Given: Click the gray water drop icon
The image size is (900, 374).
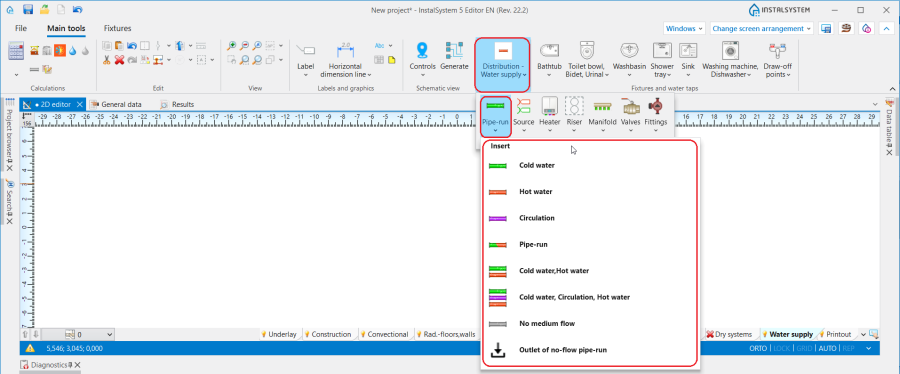Looking at the screenshot, I should (x=86, y=50).
